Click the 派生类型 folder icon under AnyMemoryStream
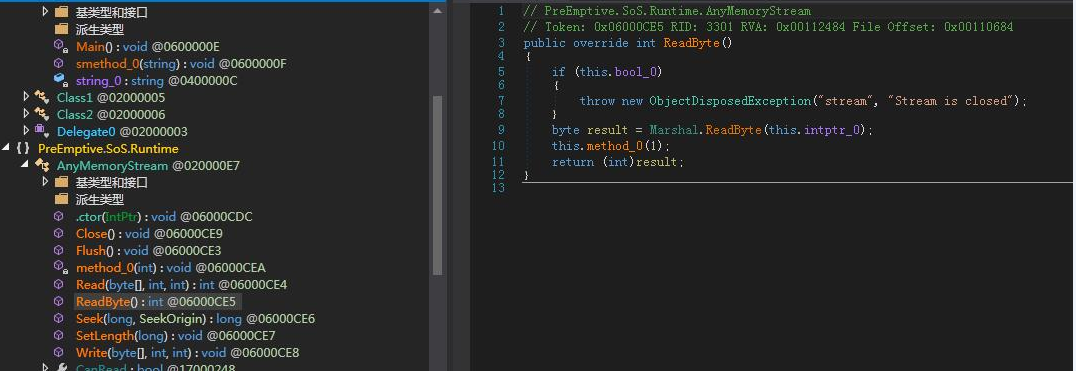This screenshot has width=1076, height=371. (61, 200)
